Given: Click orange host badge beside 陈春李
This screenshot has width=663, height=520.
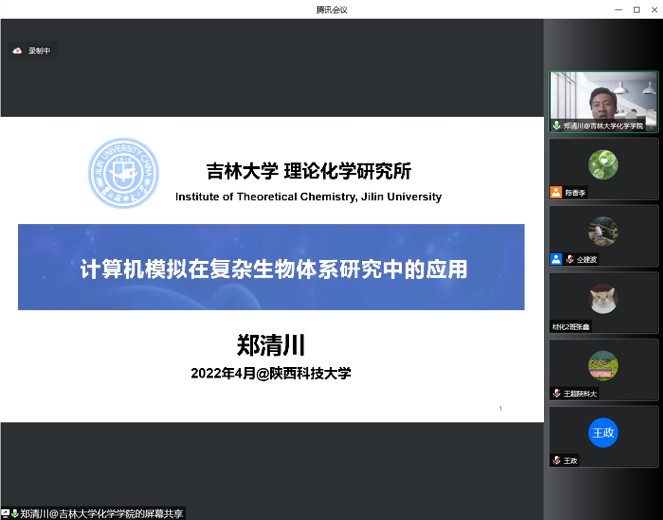Looking at the screenshot, I should point(556,192).
